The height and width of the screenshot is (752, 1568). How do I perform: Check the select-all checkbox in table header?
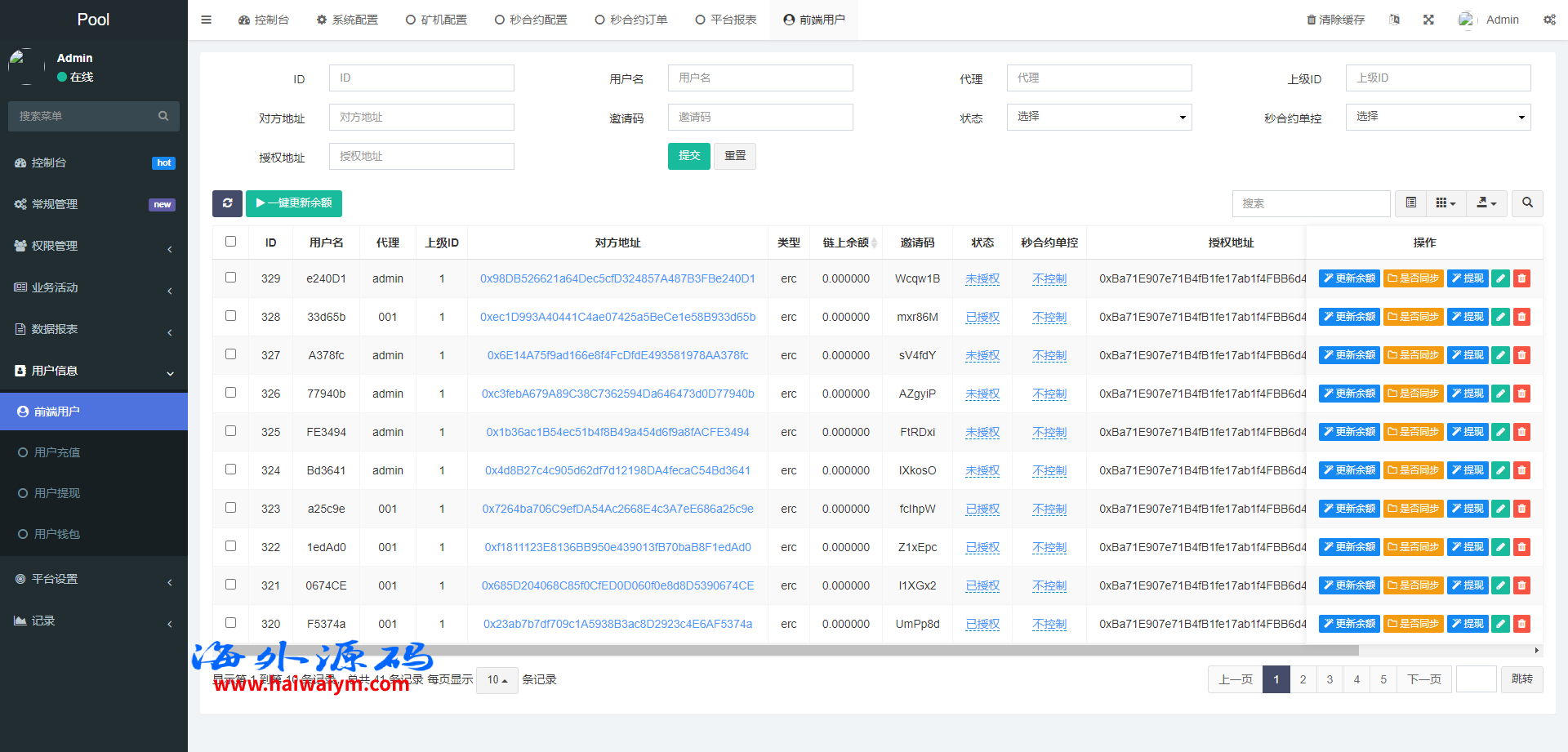230,242
